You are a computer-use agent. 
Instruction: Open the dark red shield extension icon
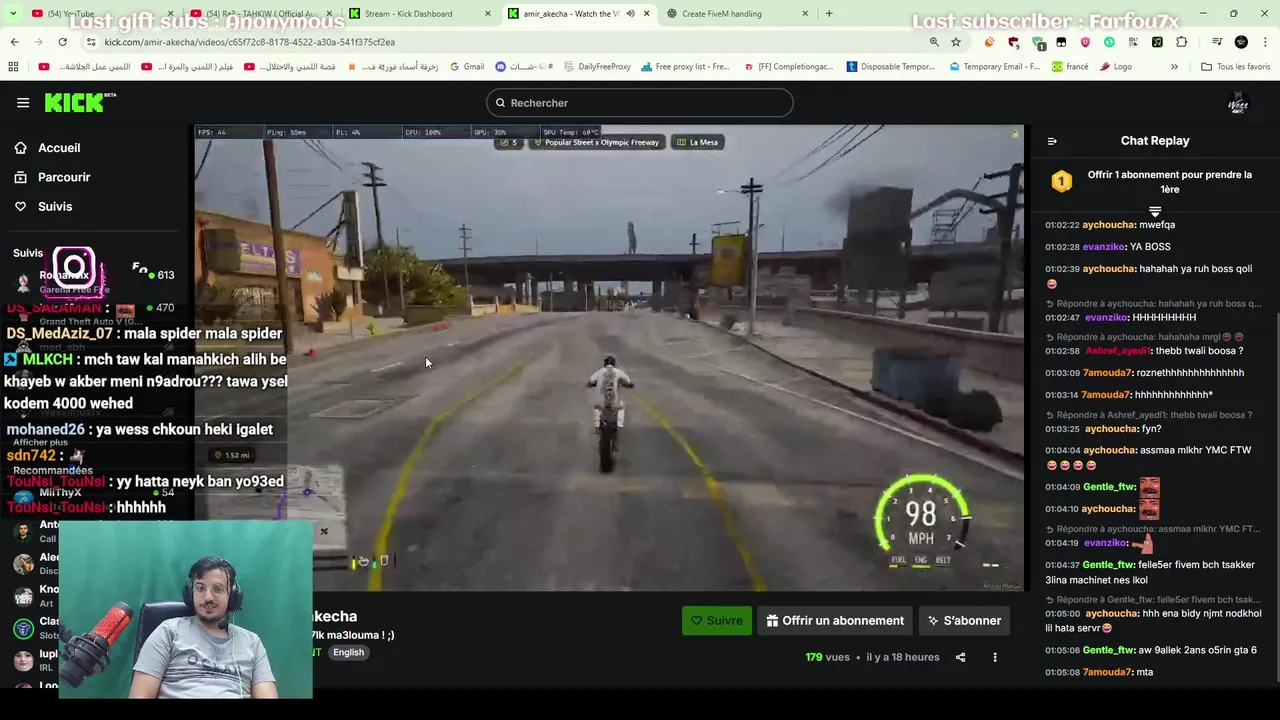point(1013,42)
